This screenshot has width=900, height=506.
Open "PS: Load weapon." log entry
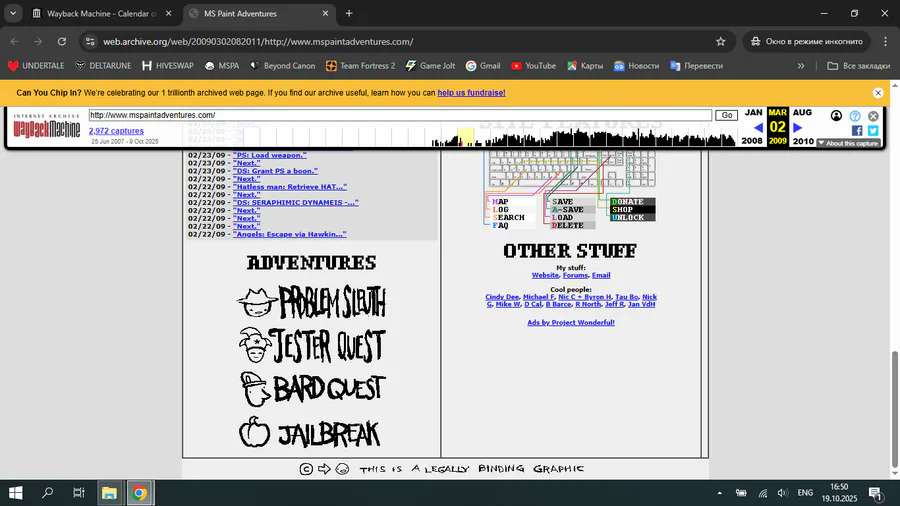click(x=269, y=155)
